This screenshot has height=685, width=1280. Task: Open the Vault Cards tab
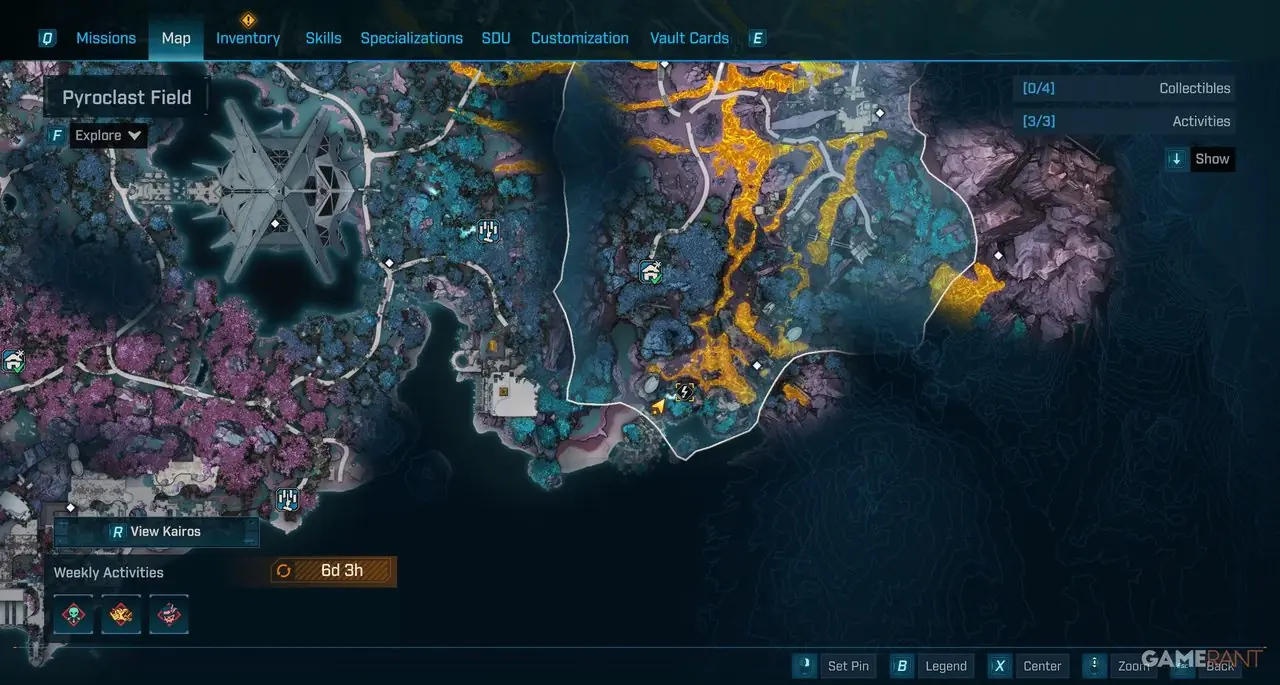[689, 38]
